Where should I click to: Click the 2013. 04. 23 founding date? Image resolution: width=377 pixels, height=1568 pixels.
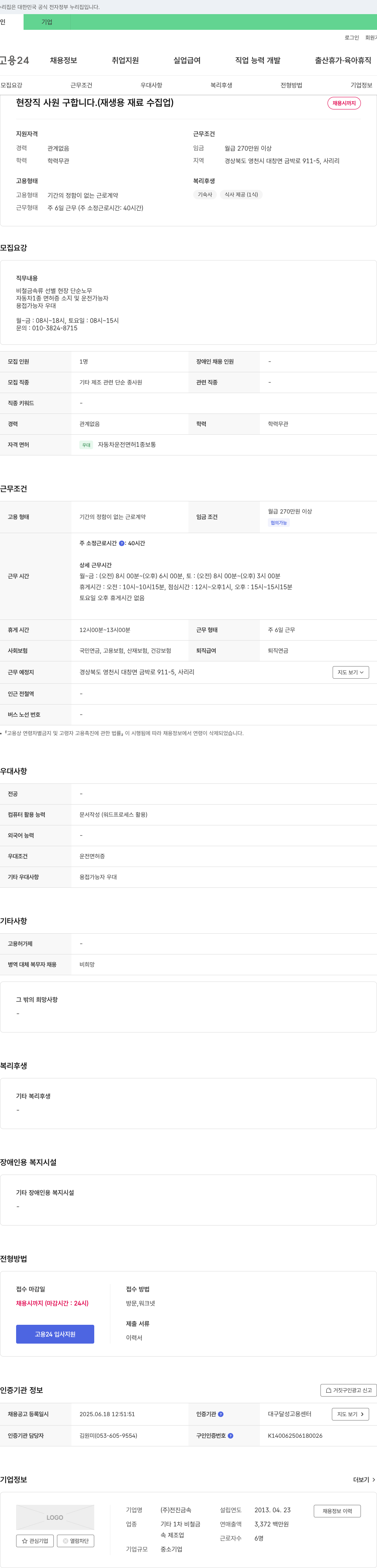tap(273, 1510)
